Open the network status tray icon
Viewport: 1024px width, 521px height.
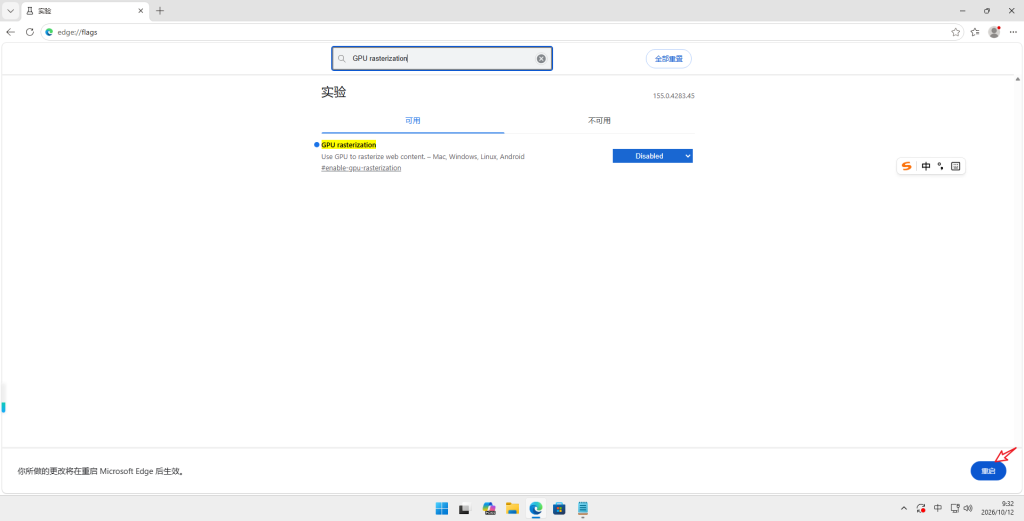point(955,508)
